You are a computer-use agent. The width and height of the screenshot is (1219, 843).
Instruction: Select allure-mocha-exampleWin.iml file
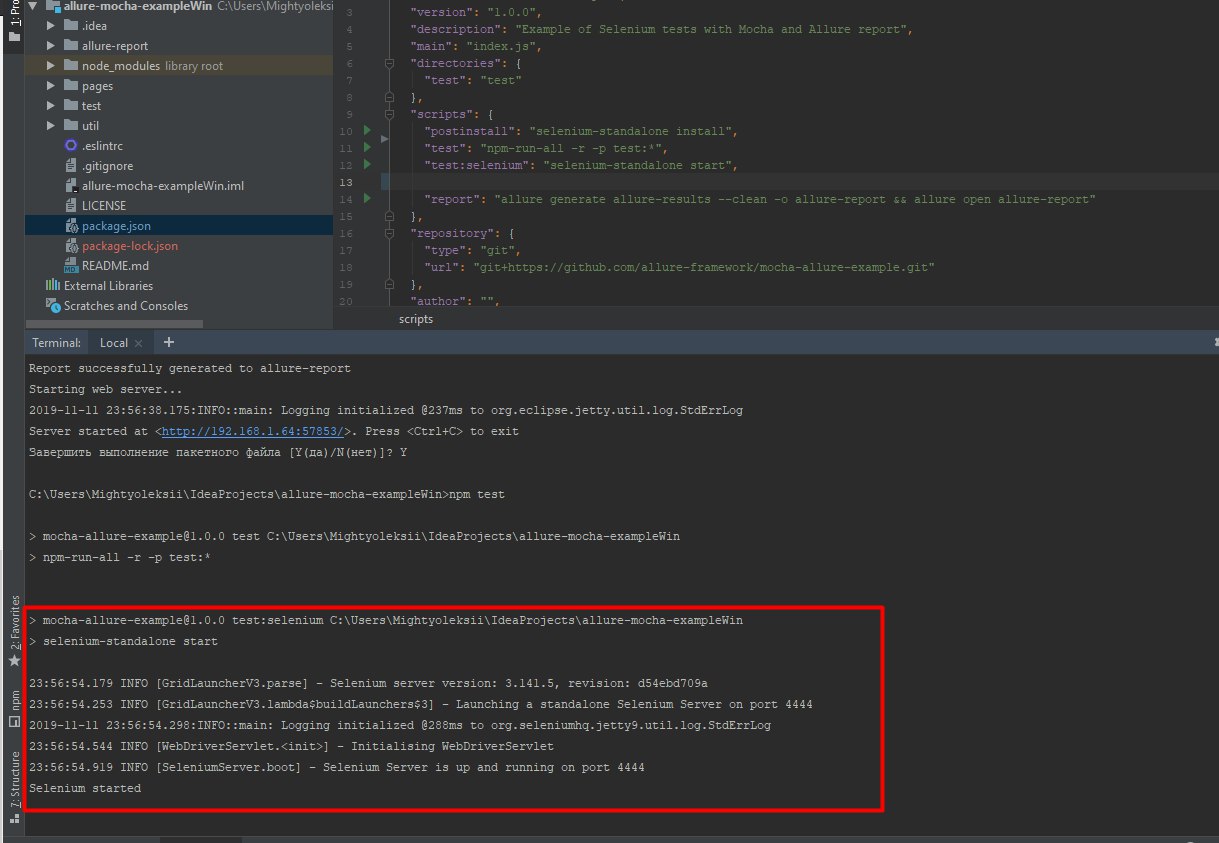point(163,186)
